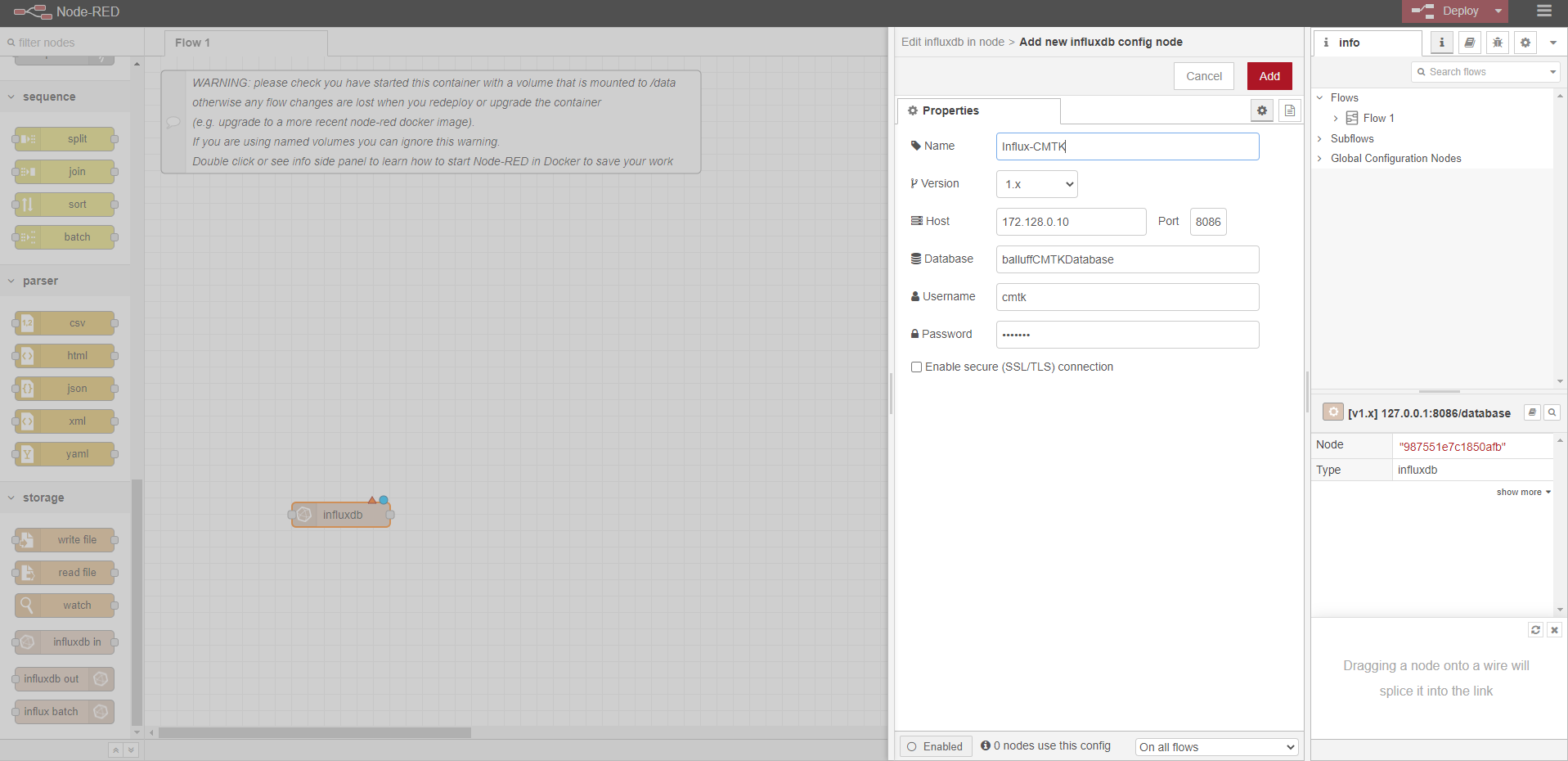Focus the Host input field
The image size is (1568, 761).
1071,222
